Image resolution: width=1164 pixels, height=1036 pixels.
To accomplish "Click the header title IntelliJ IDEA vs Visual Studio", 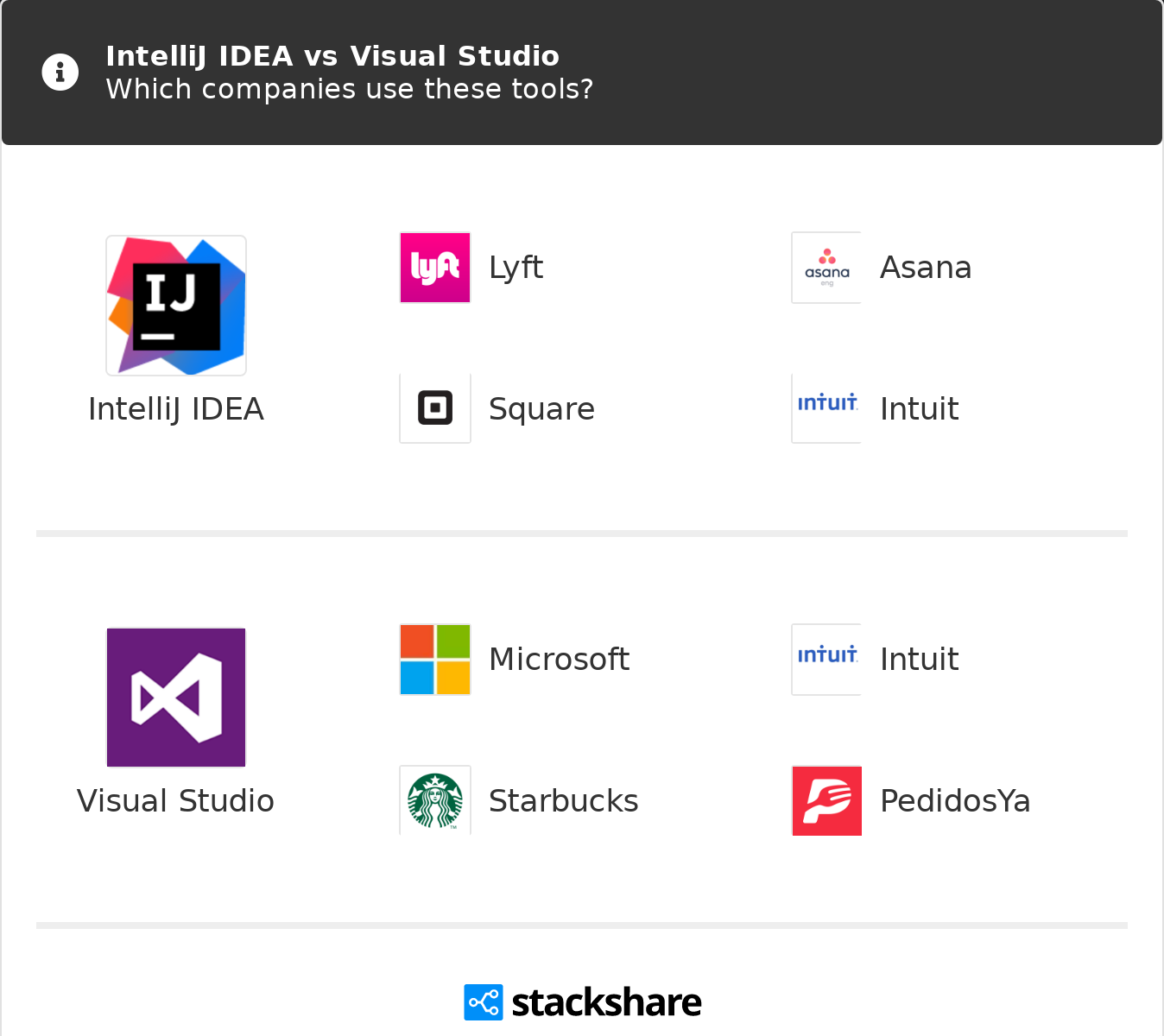I will pos(332,56).
